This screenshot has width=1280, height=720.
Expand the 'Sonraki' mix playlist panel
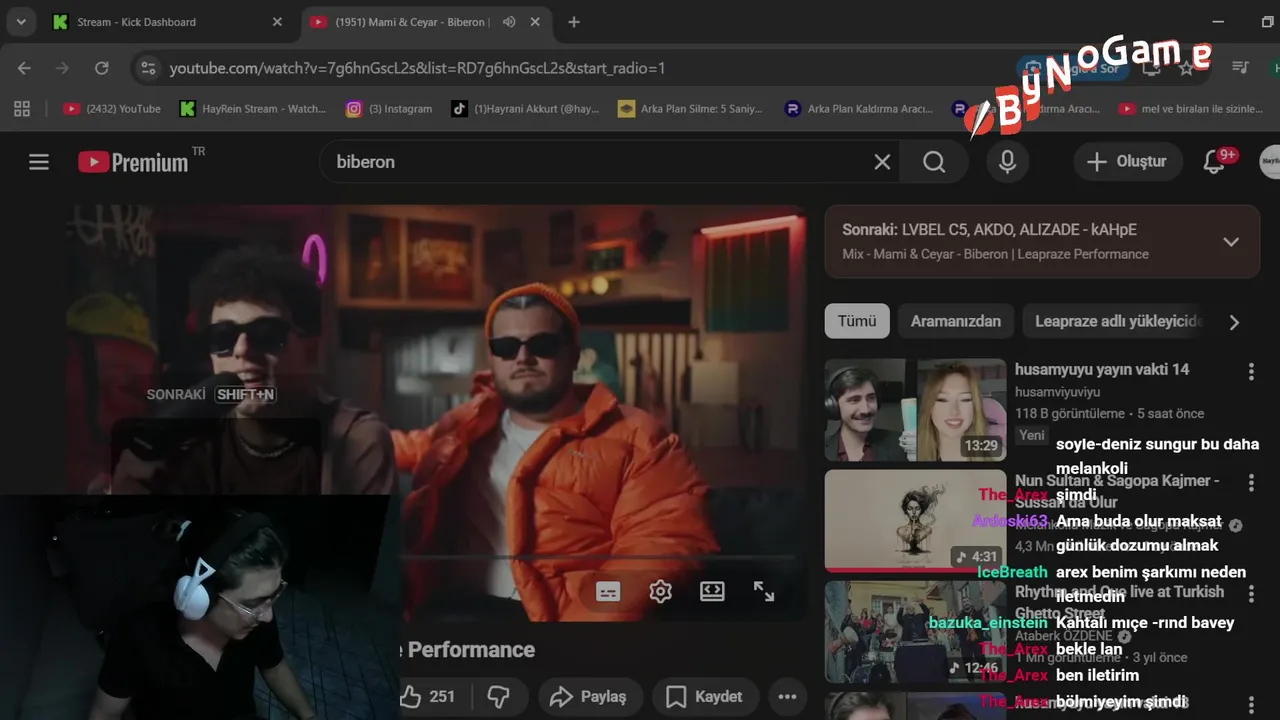click(x=1231, y=242)
